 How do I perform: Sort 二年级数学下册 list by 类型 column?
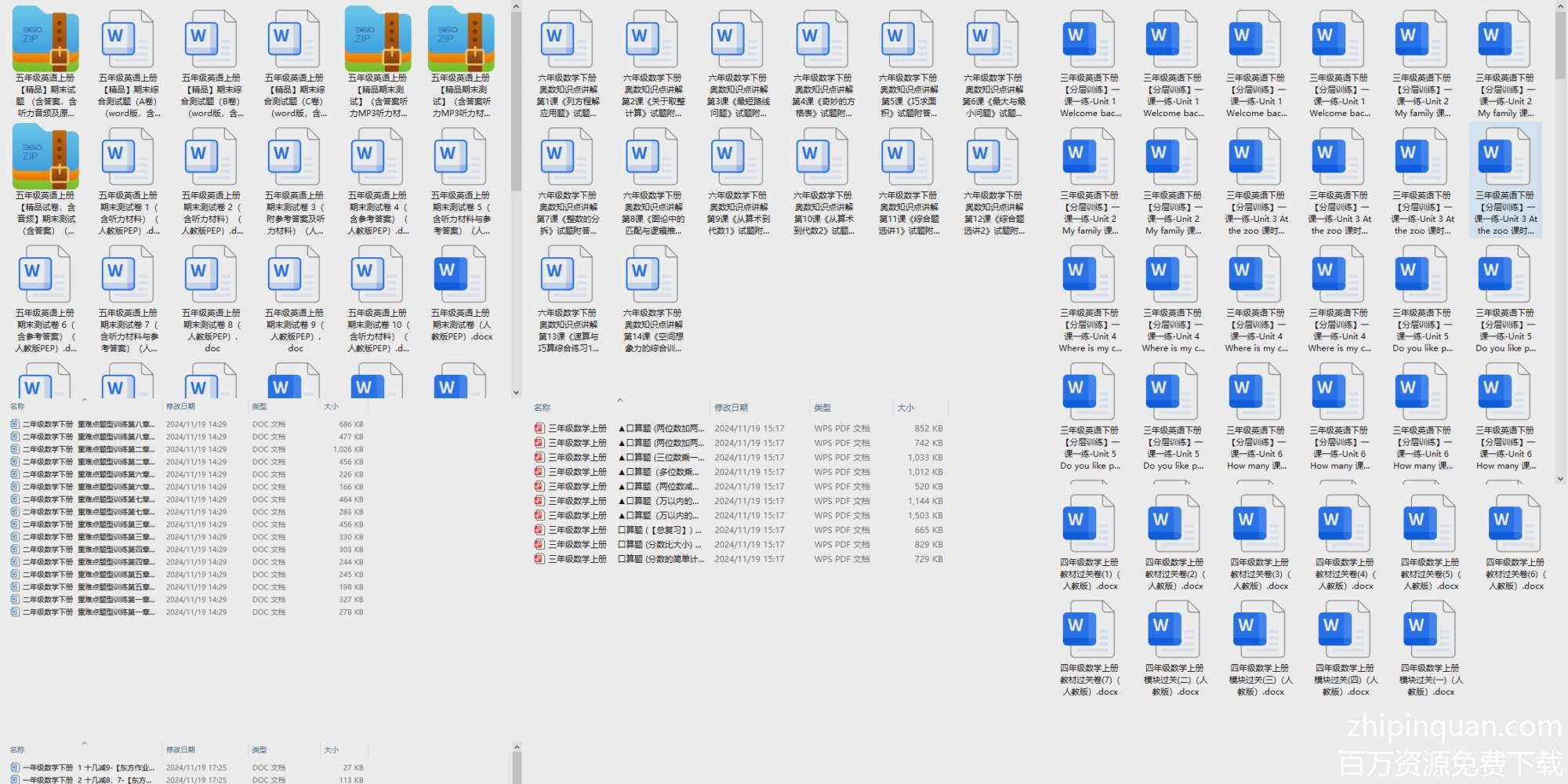point(260,406)
